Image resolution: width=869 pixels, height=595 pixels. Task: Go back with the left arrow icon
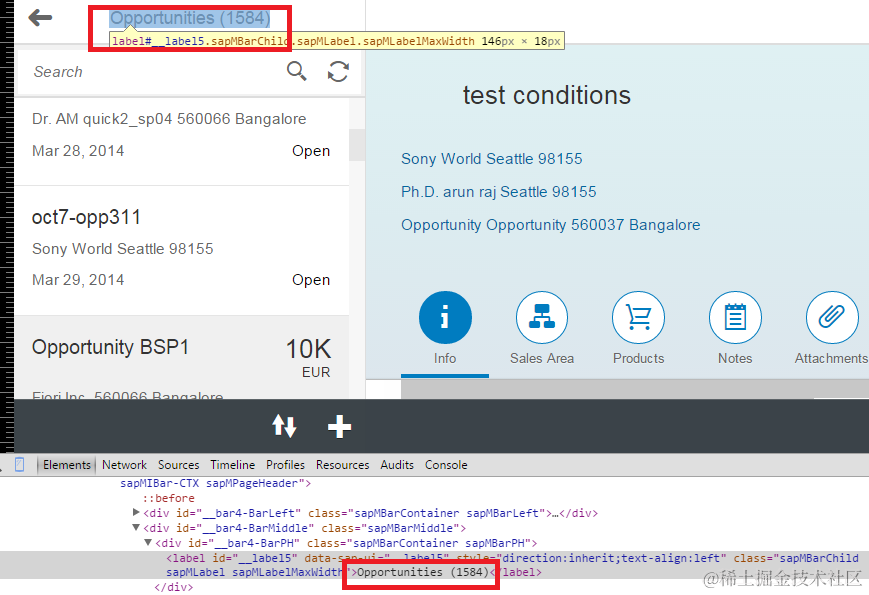pyautogui.click(x=40, y=18)
